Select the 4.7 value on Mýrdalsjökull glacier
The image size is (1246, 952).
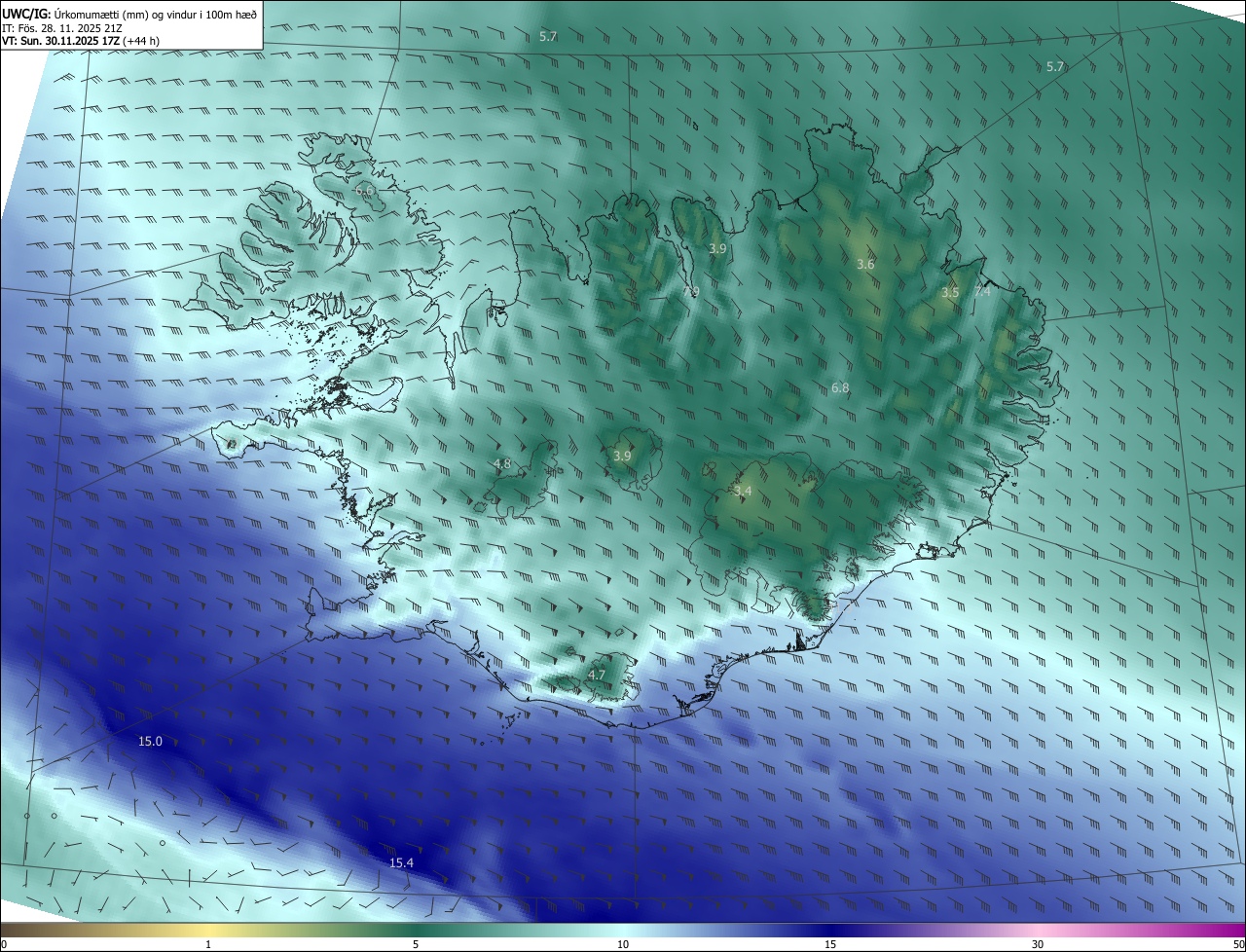pos(597,675)
